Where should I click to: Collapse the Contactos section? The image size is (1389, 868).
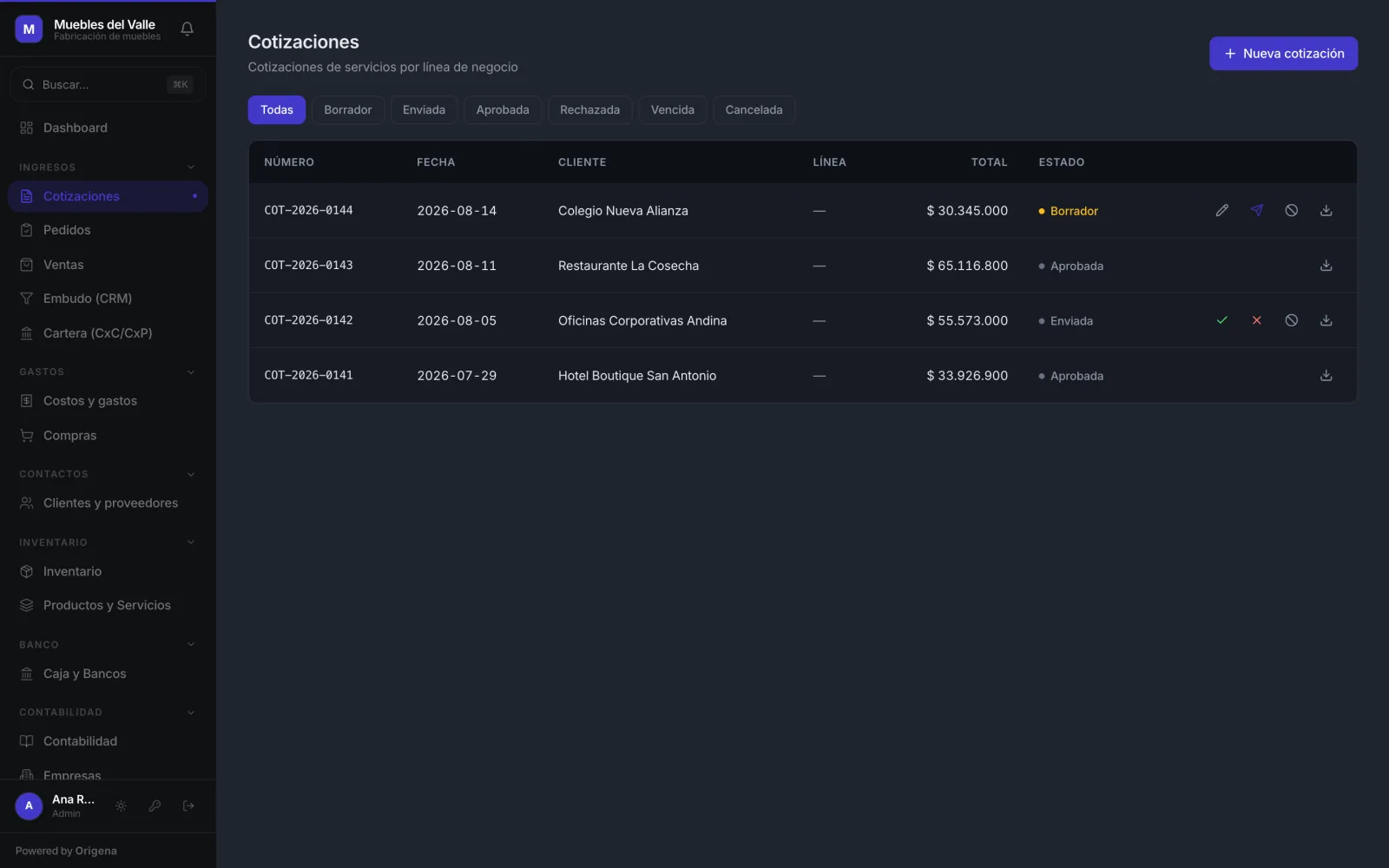191,474
